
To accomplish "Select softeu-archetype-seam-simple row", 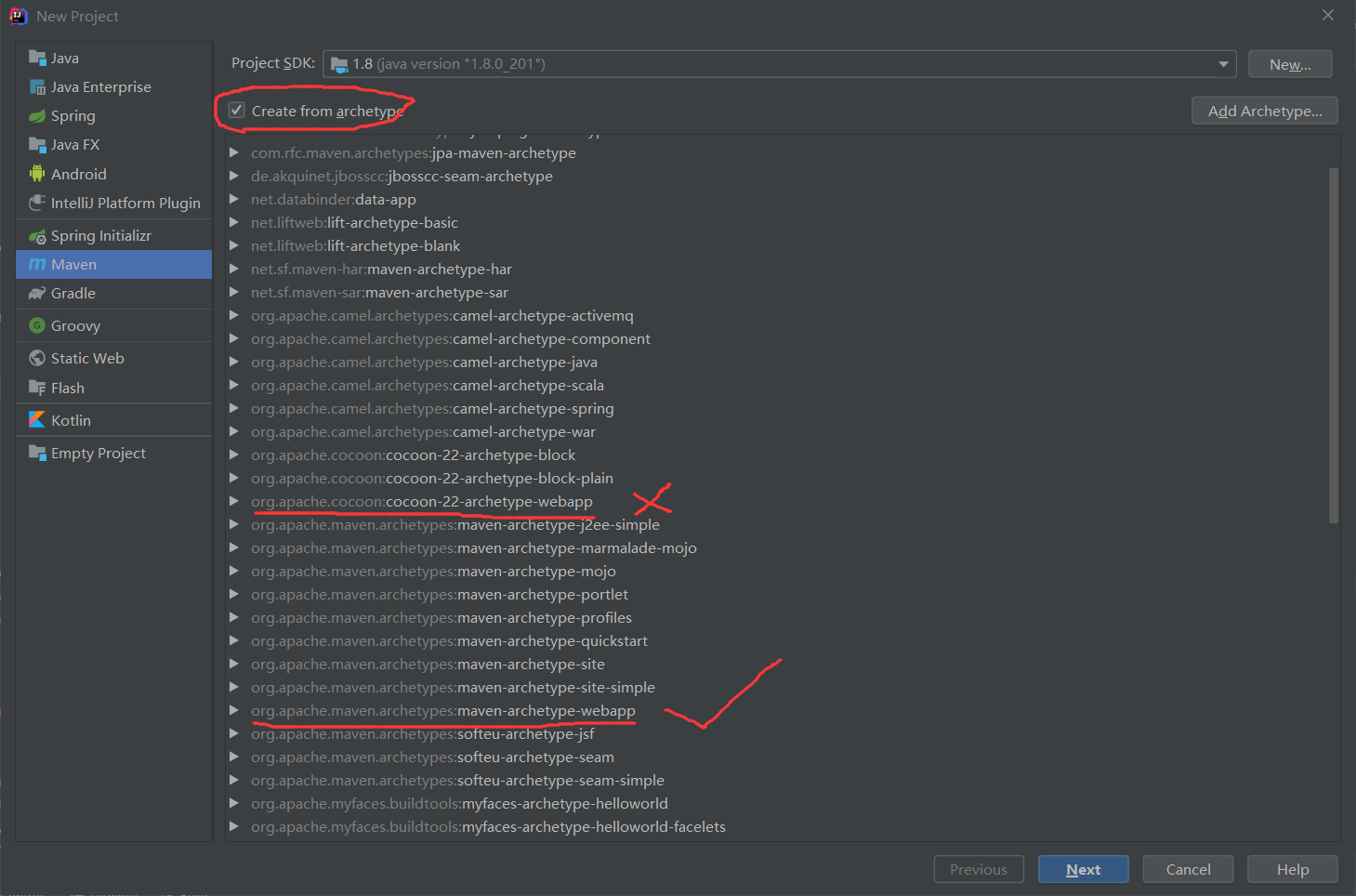I will pyautogui.click(x=777, y=780).
